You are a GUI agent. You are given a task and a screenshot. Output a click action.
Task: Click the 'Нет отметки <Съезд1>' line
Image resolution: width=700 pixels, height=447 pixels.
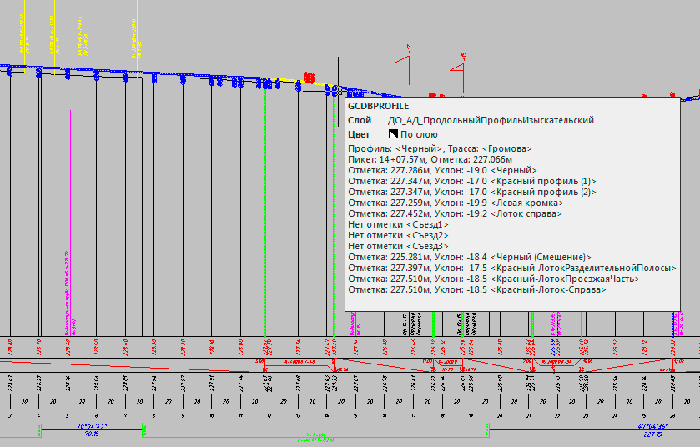coord(398,224)
